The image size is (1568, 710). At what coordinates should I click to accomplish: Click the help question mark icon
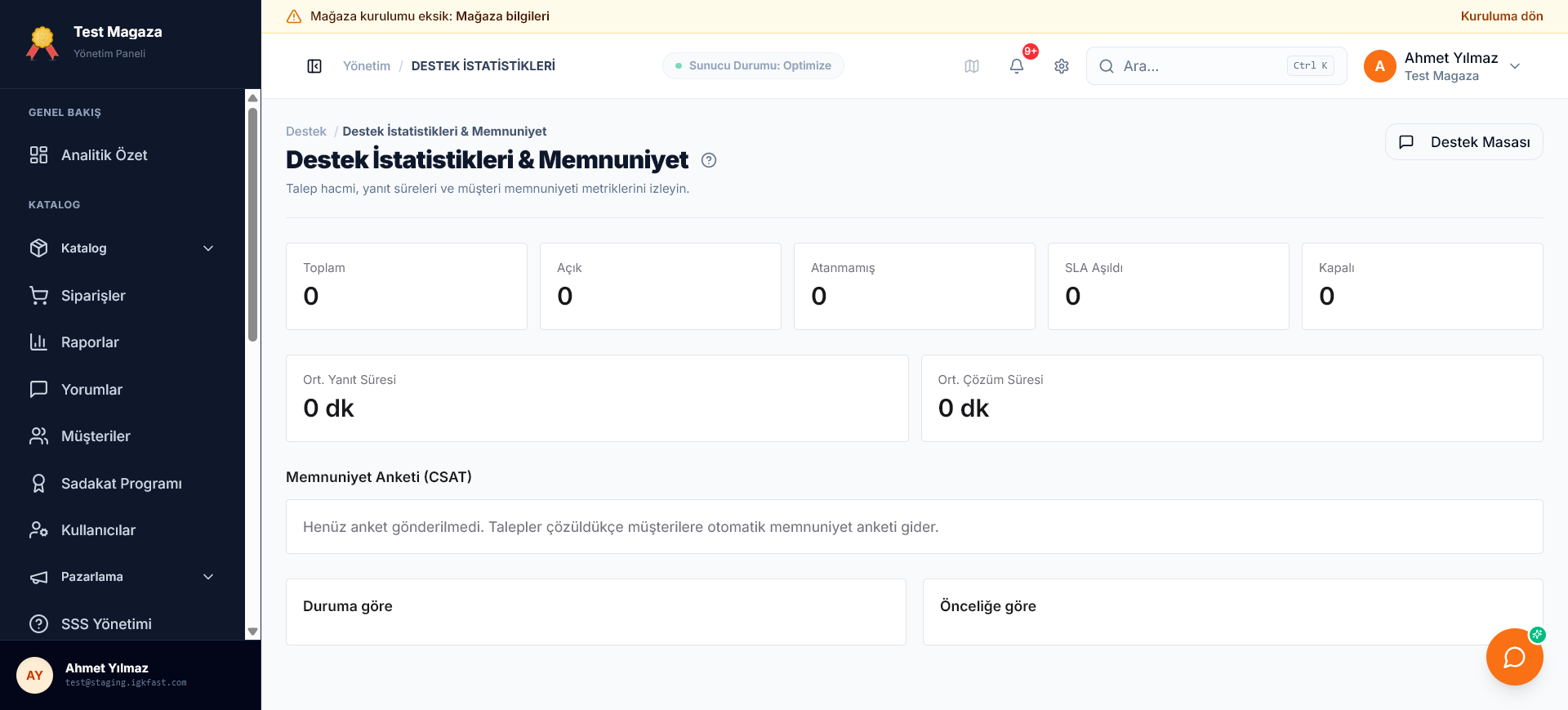[x=709, y=160]
